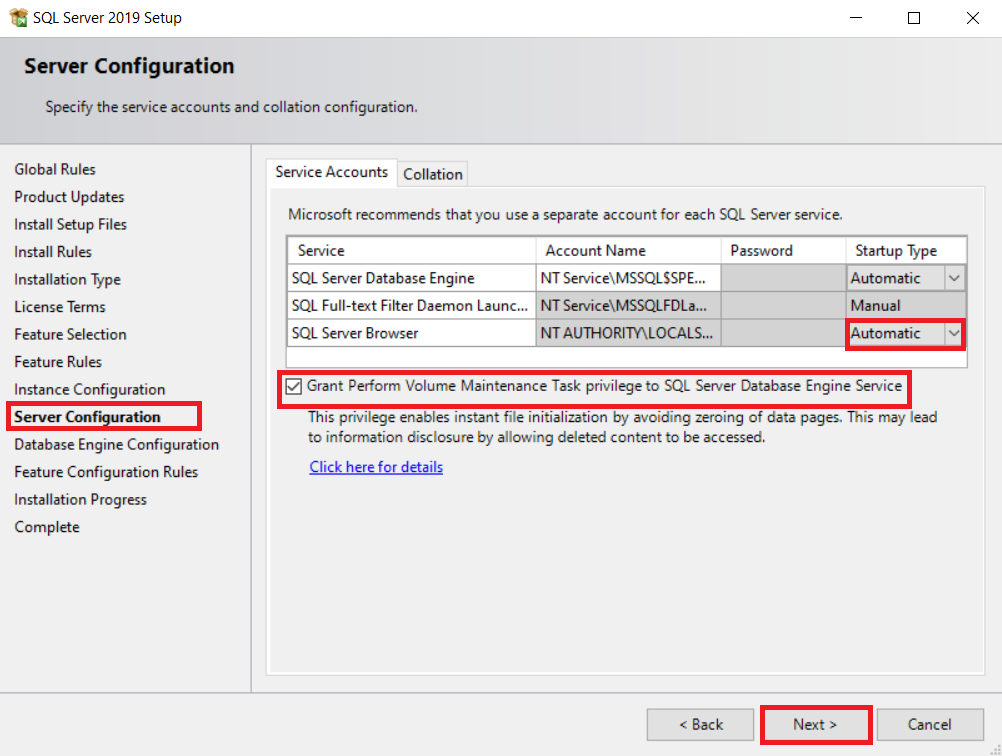The width and height of the screenshot is (1002, 756).
Task: Select Feature Configuration Rules step
Action: [106, 472]
